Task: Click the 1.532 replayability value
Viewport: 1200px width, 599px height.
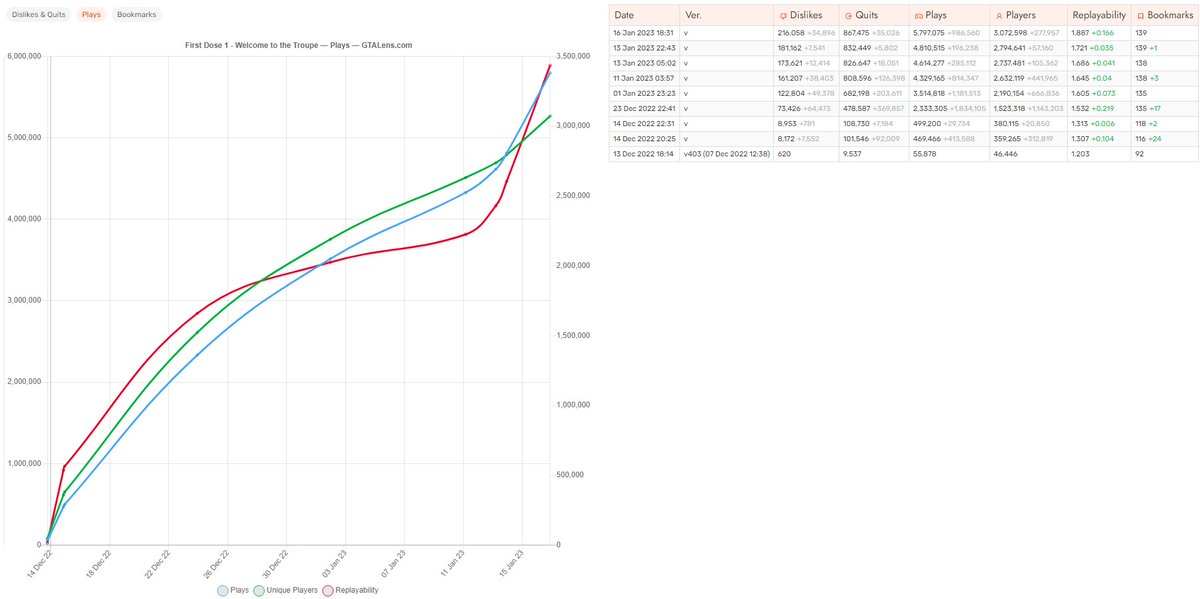Action: coord(1082,106)
